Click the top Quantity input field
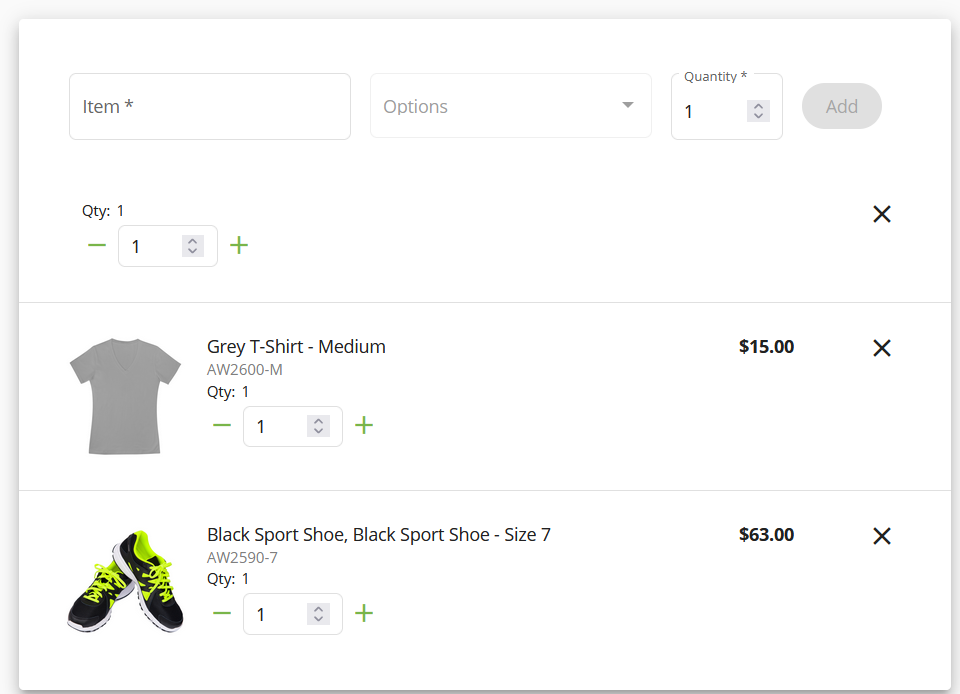 click(712, 112)
